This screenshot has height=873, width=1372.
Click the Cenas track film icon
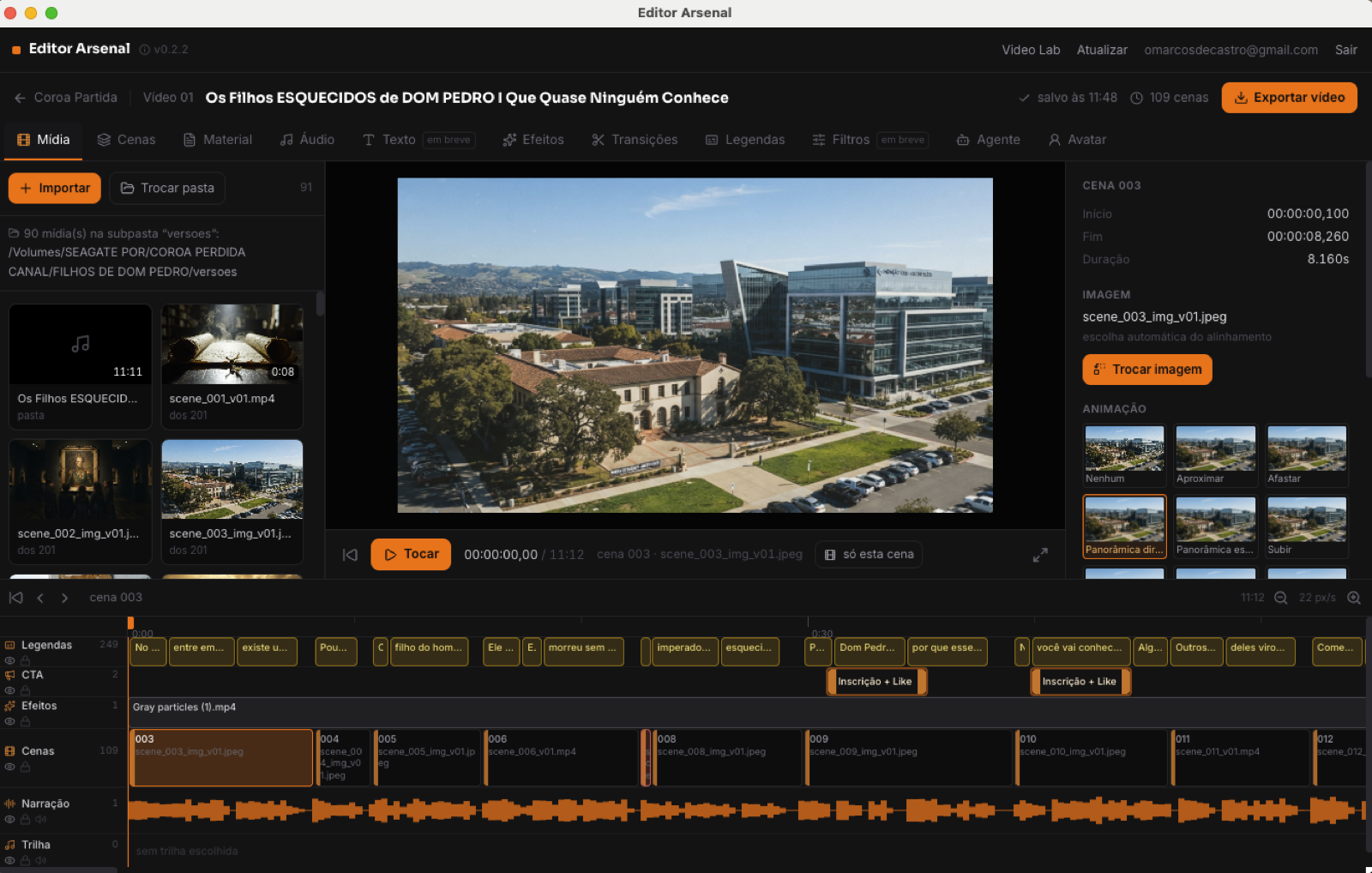tap(10, 750)
